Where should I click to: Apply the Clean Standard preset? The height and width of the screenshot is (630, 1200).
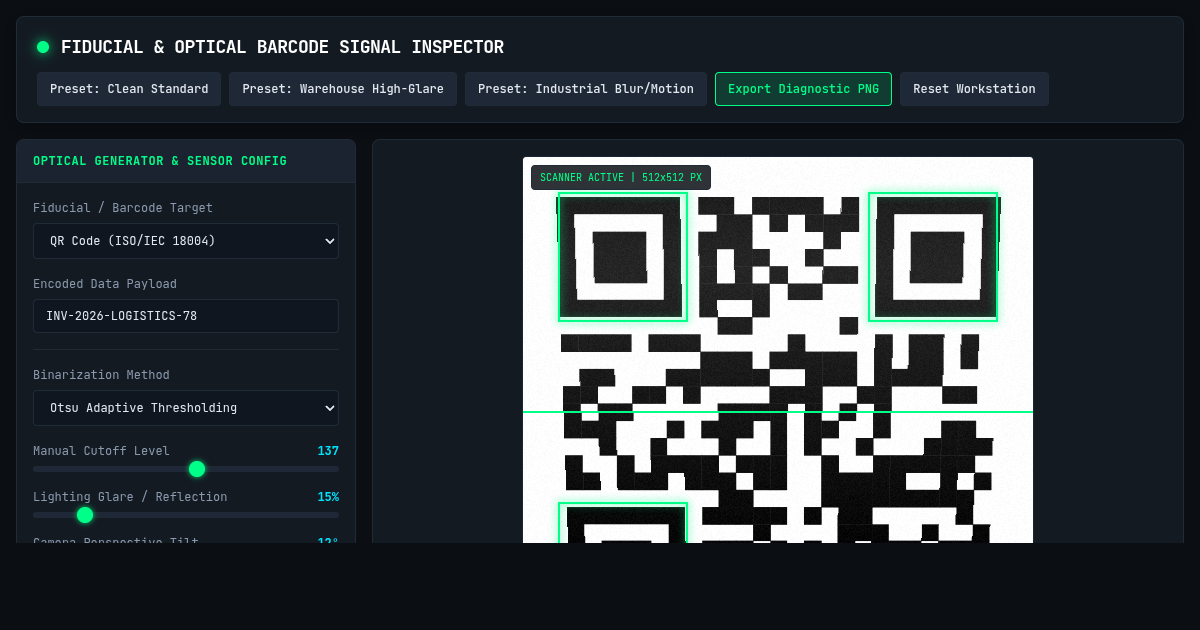click(129, 89)
